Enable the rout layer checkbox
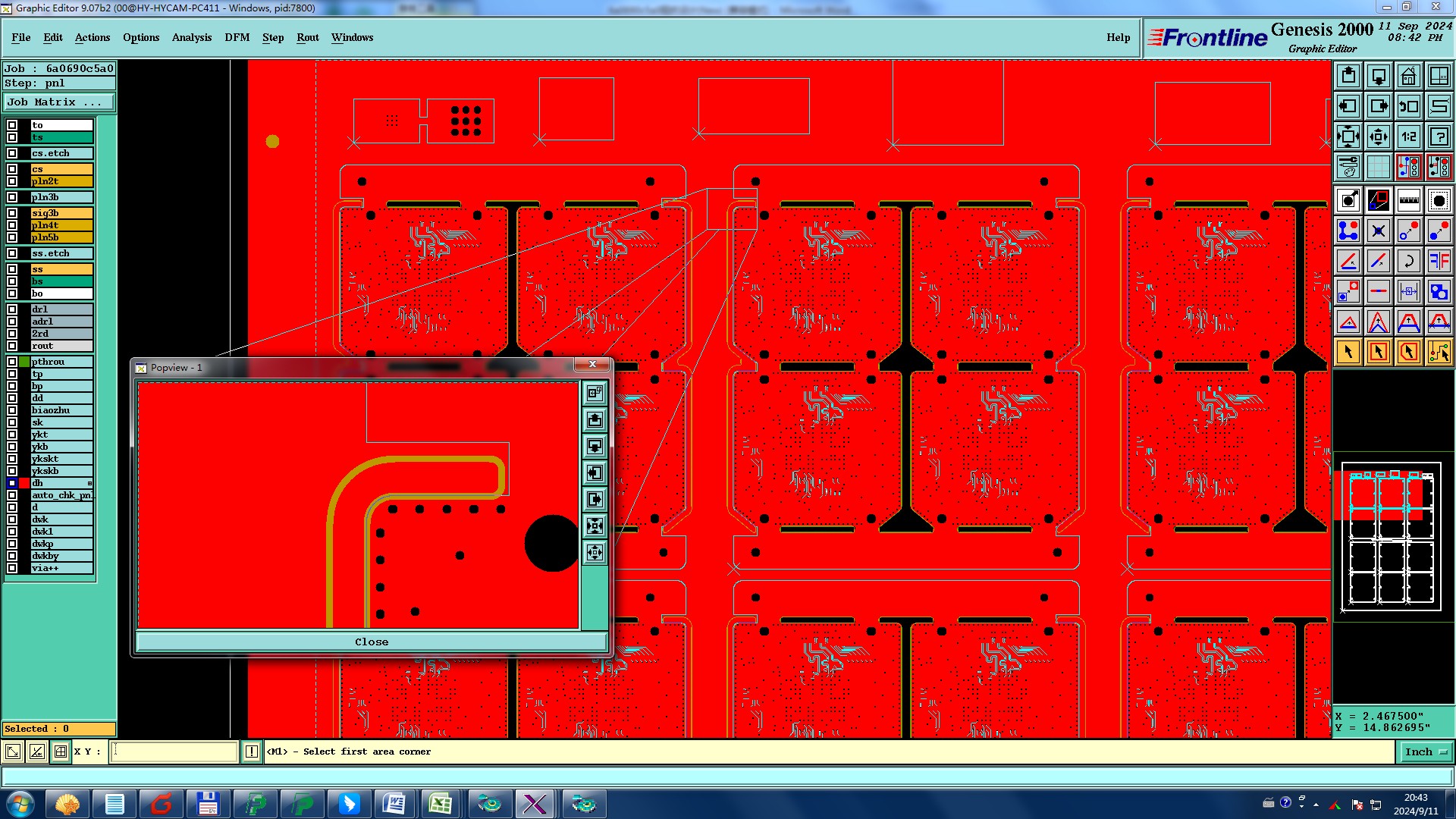1456x819 pixels. [12, 346]
